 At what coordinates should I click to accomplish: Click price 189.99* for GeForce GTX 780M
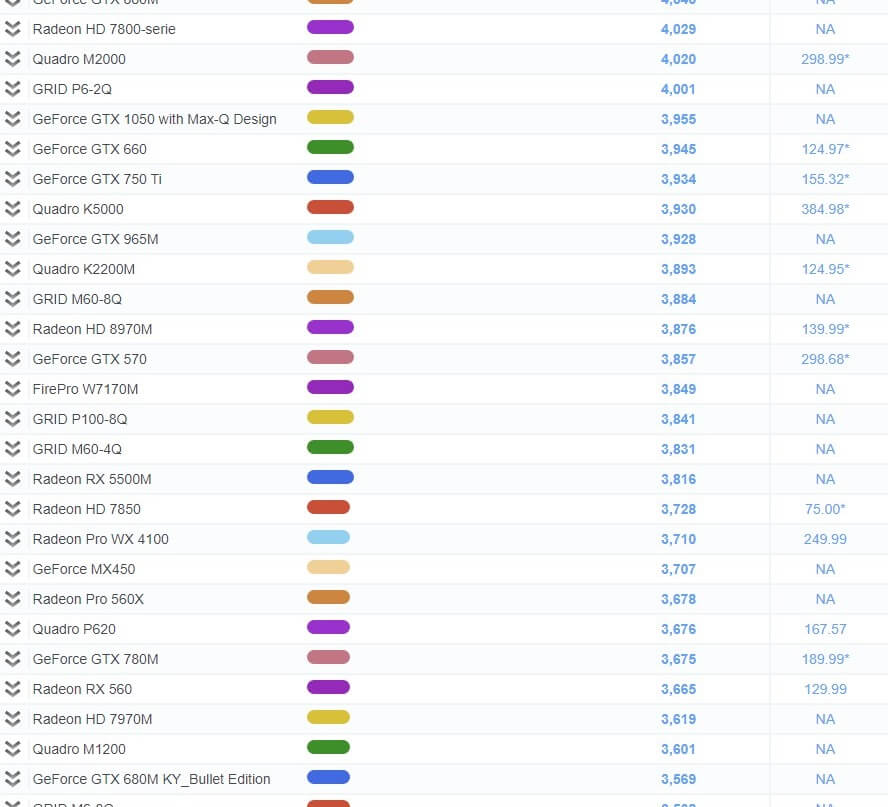(x=825, y=659)
